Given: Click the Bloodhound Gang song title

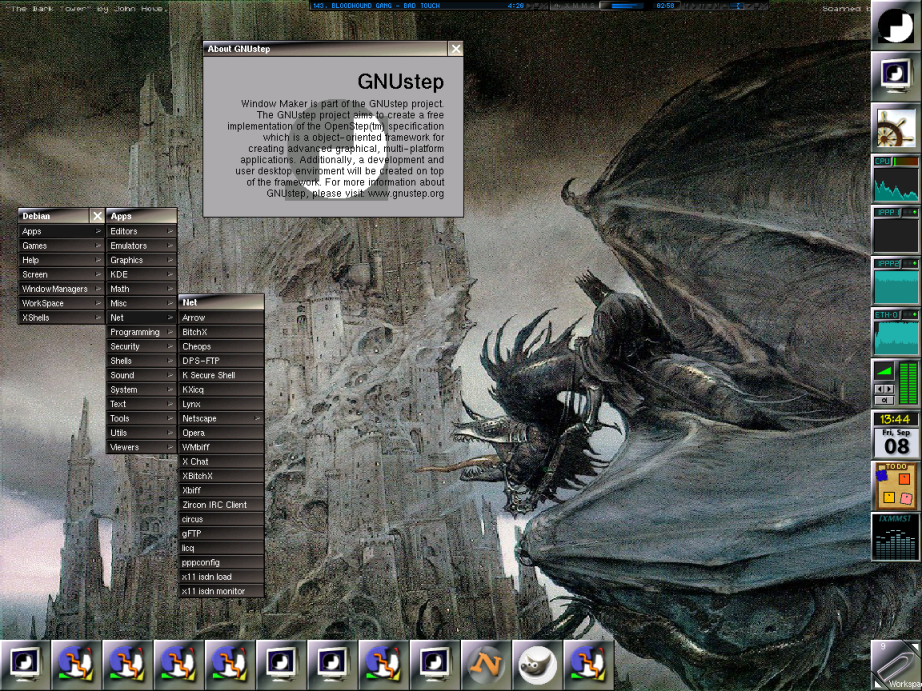Looking at the screenshot, I should point(385,5).
